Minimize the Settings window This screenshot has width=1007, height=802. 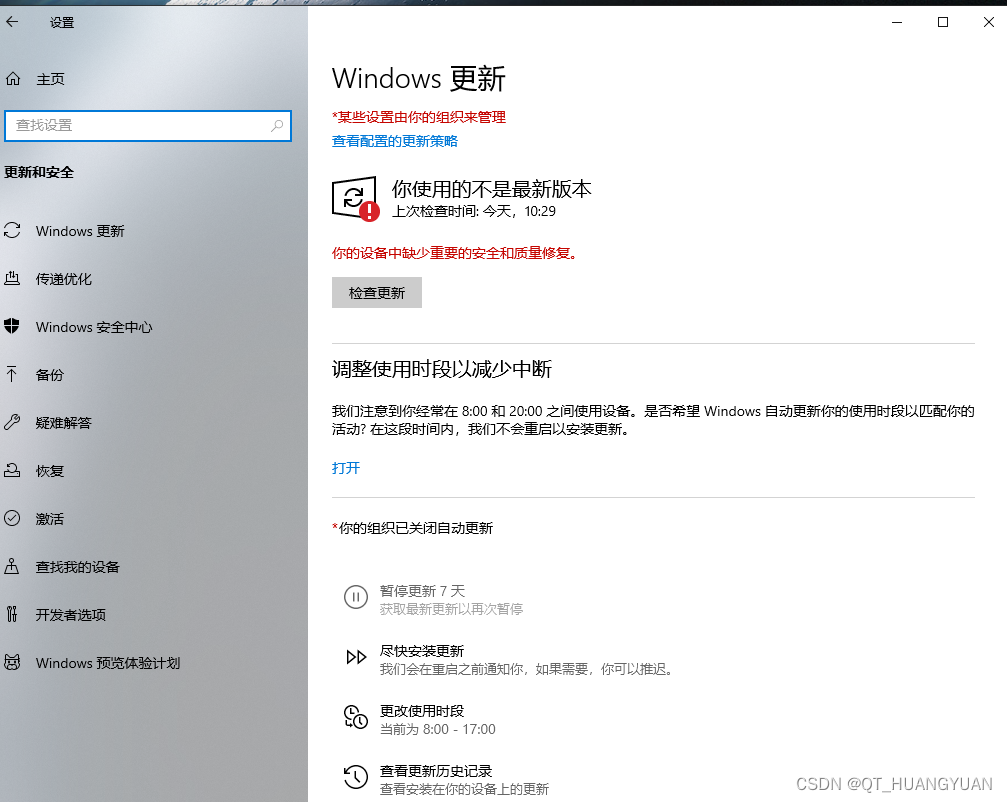tap(897, 22)
